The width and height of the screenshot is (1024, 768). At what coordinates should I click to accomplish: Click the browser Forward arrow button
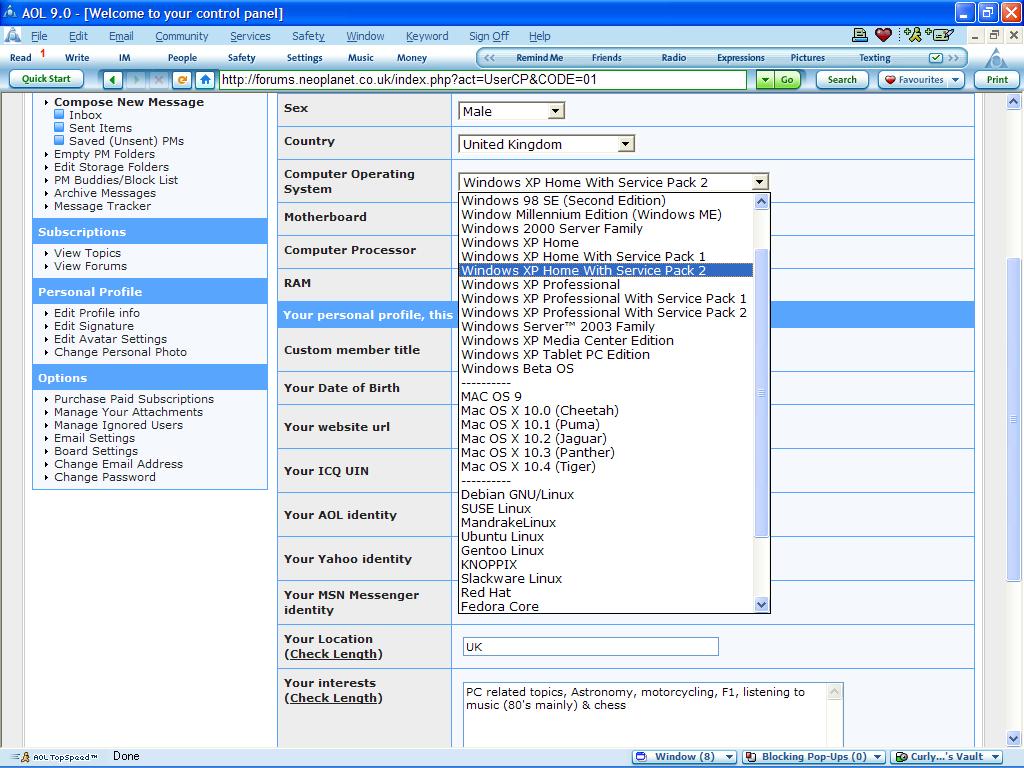pos(136,80)
